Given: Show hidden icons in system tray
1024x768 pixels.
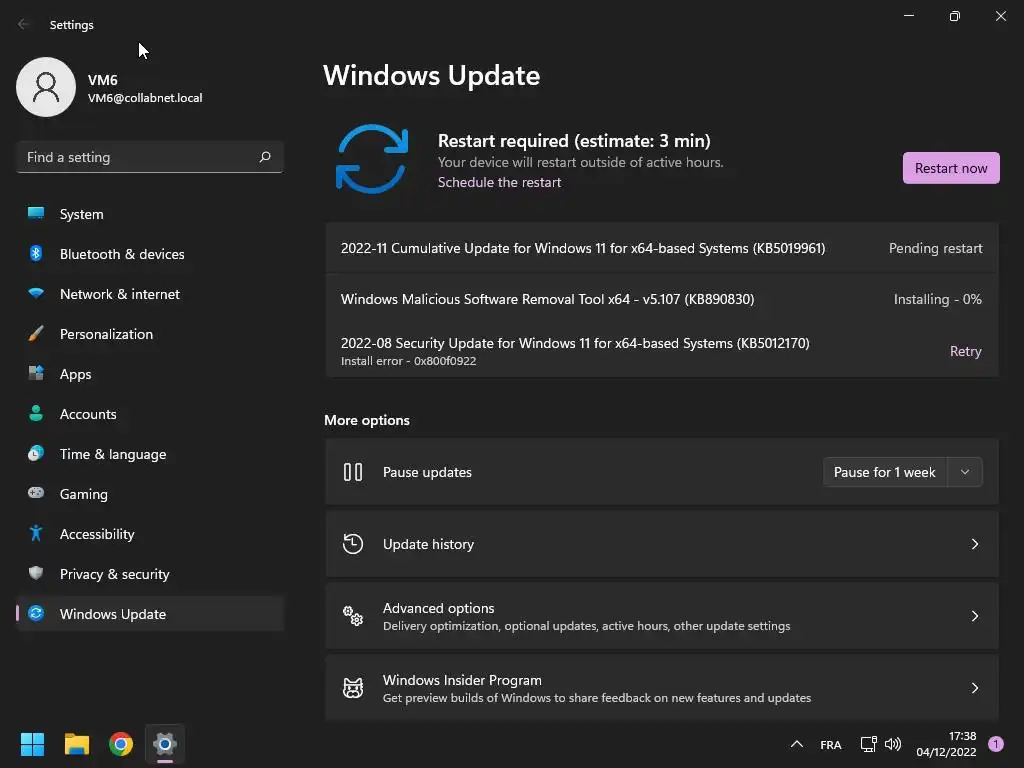Looking at the screenshot, I should pyautogui.click(x=797, y=744).
